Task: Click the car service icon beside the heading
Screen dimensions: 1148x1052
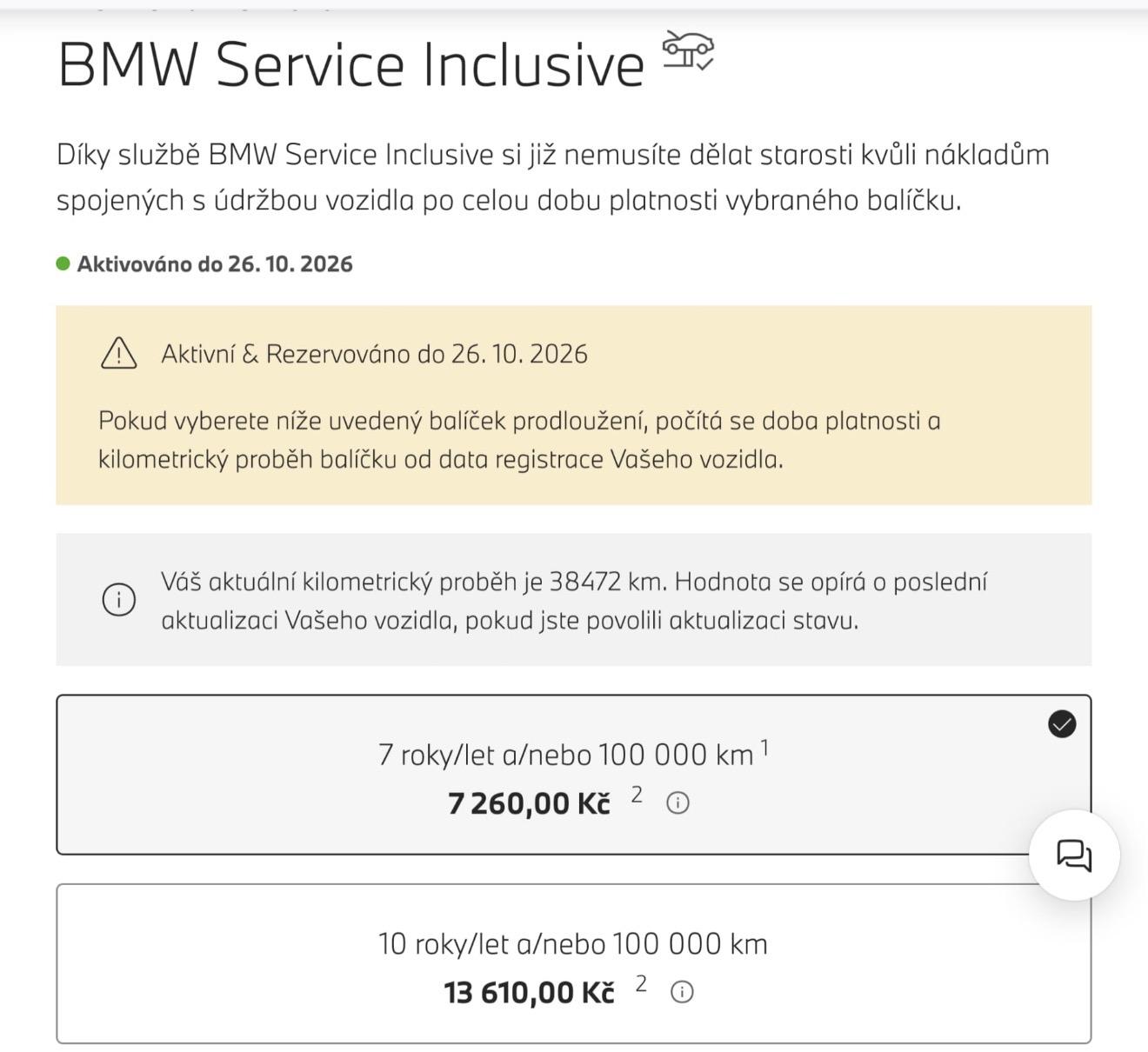Action: [x=688, y=50]
